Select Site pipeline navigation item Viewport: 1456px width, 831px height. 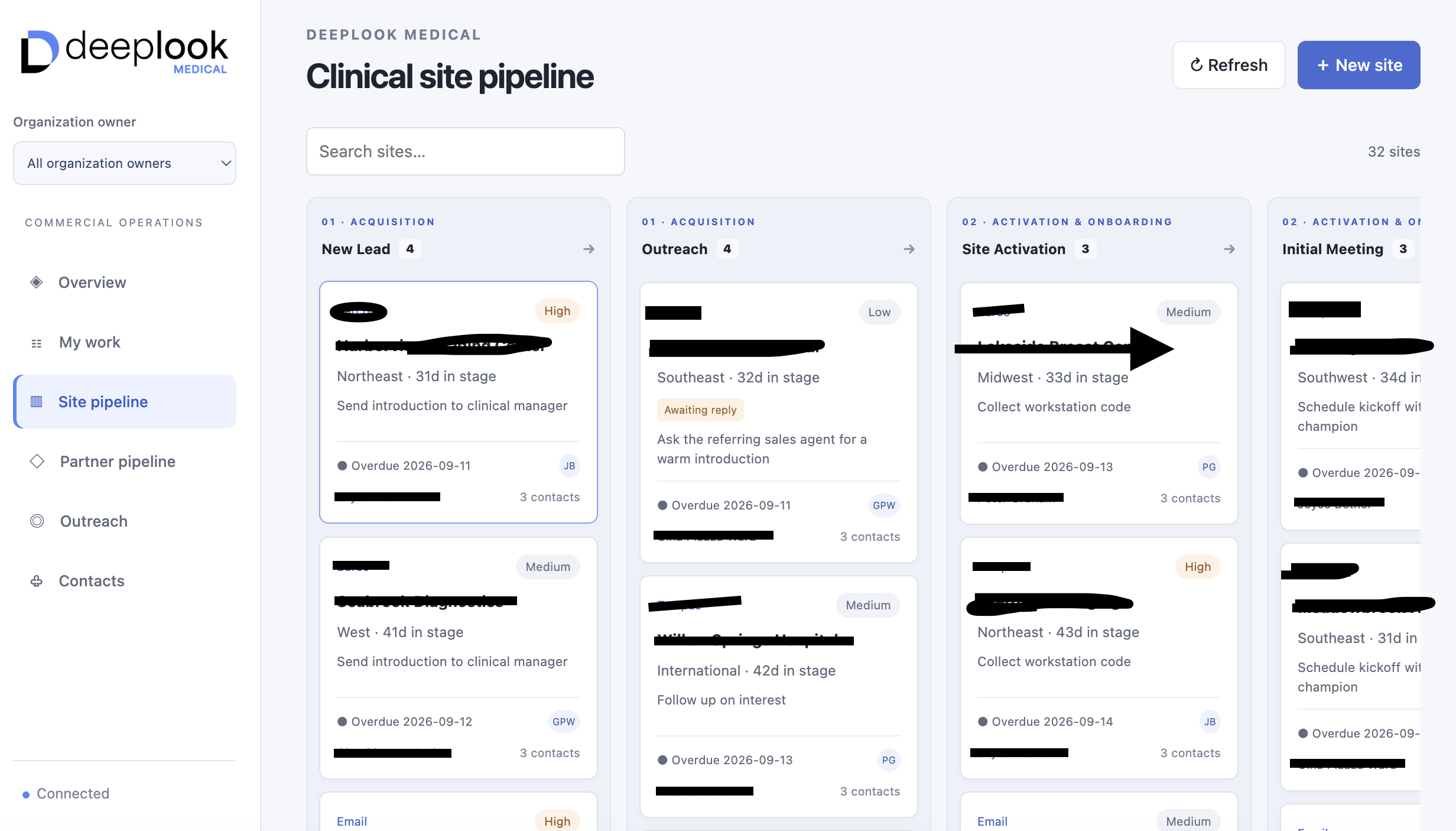pos(125,402)
